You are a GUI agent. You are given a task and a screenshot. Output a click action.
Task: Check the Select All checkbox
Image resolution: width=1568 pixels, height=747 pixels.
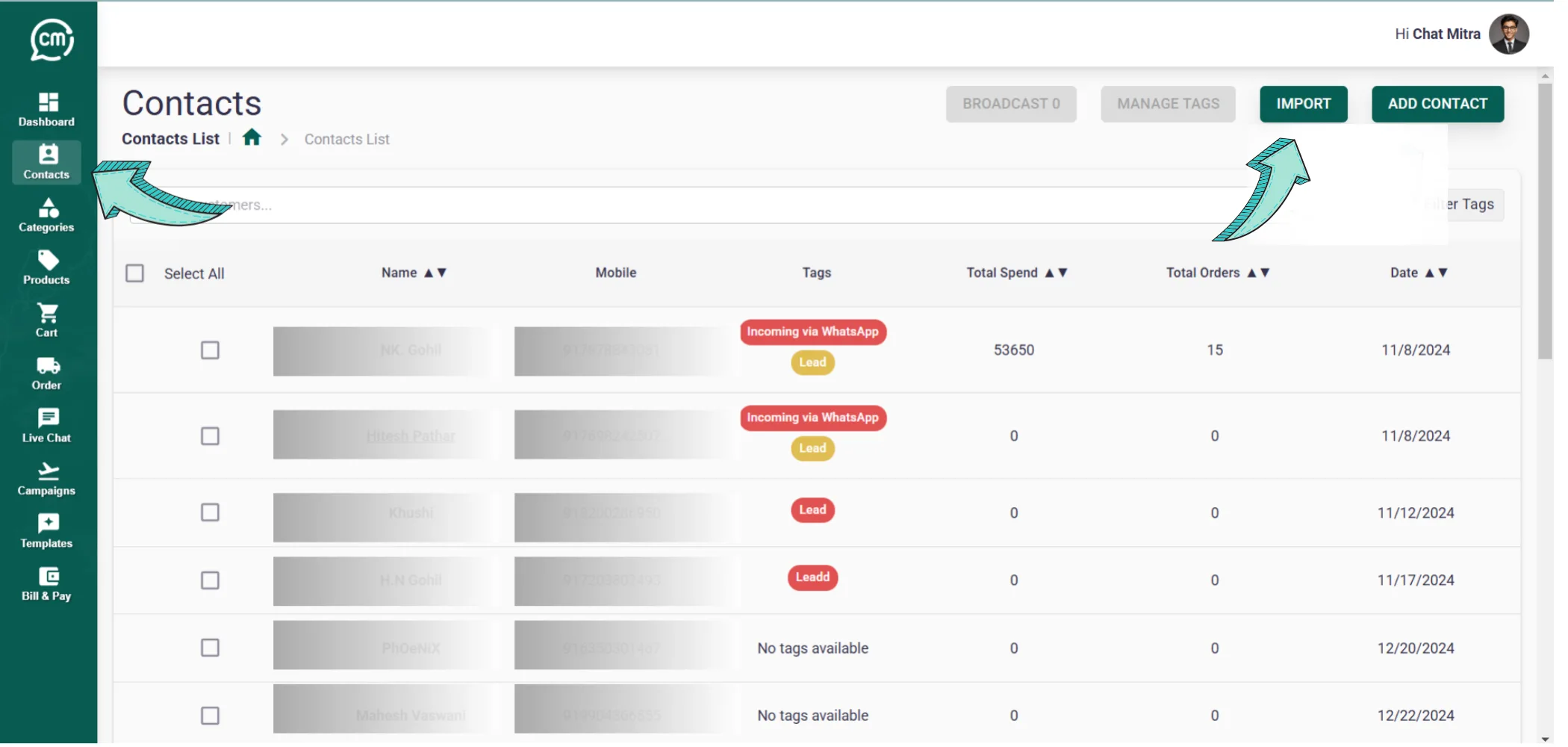click(135, 273)
